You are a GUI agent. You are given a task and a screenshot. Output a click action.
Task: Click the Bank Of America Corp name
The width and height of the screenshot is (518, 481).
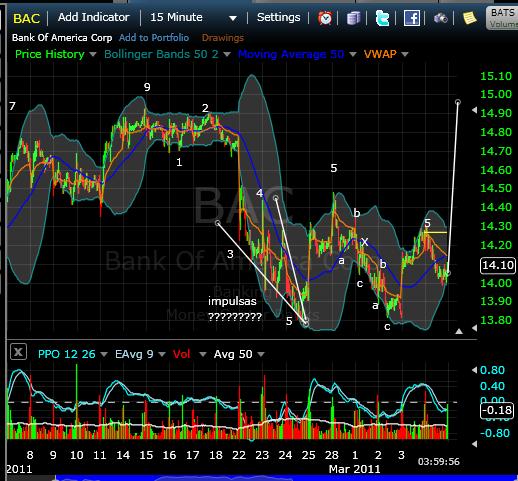(x=62, y=38)
